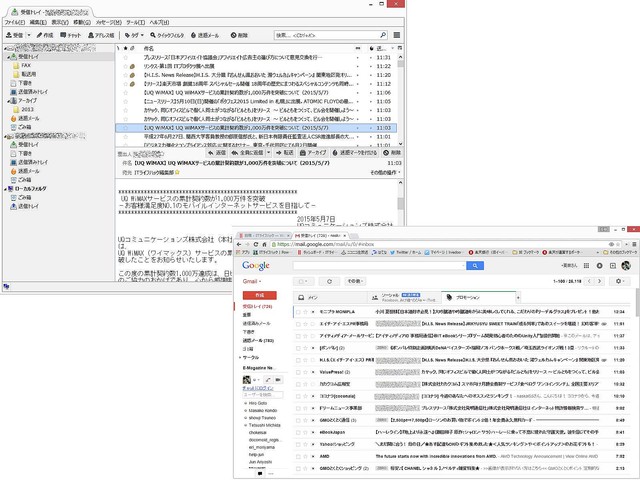This screenshot has height=480, width=640.
Task: Open the アドレス帳 address book
Action: 101,35
